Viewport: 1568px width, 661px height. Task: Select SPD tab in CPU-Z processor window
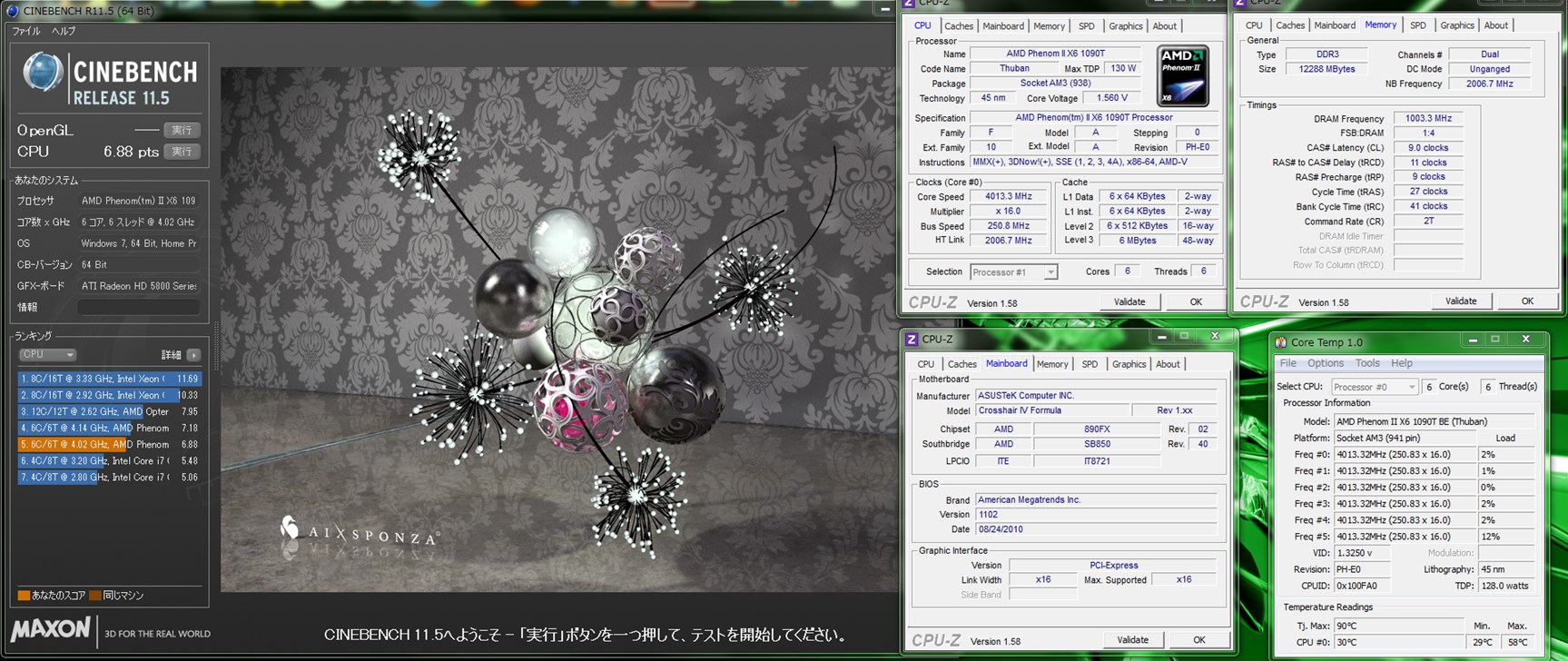click(1087, 26)
